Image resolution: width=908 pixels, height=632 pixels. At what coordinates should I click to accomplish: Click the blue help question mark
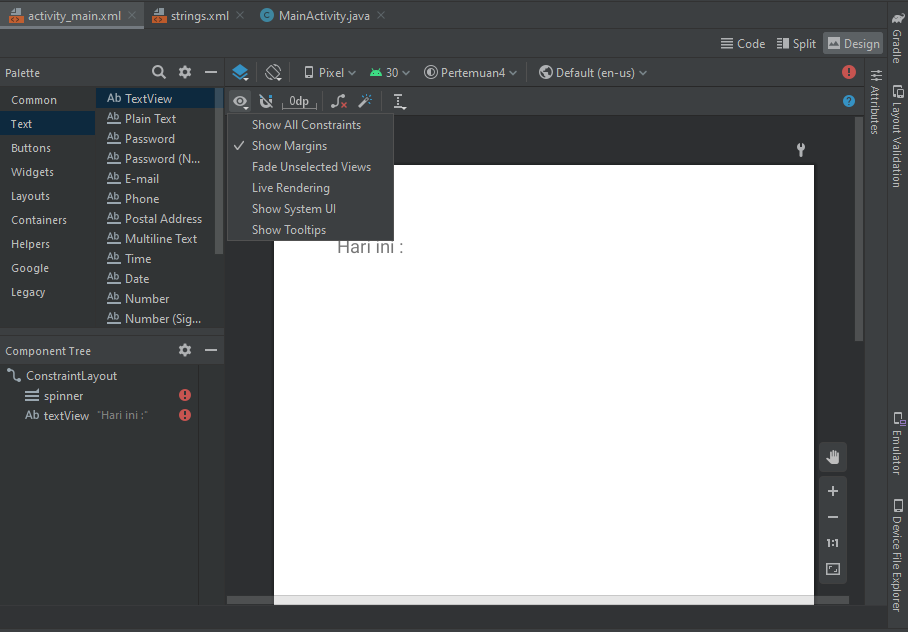coord(848,101)
